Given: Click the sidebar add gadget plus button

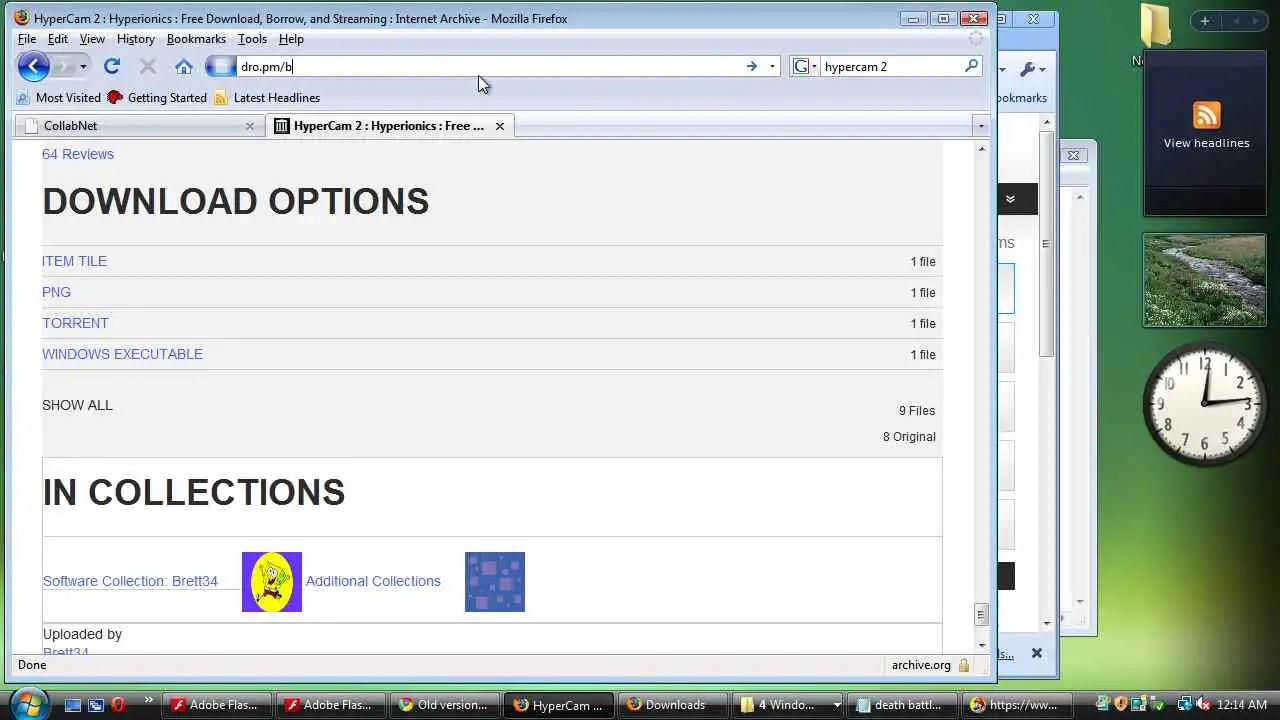Looking at the screenshot, I should 1204,21.
